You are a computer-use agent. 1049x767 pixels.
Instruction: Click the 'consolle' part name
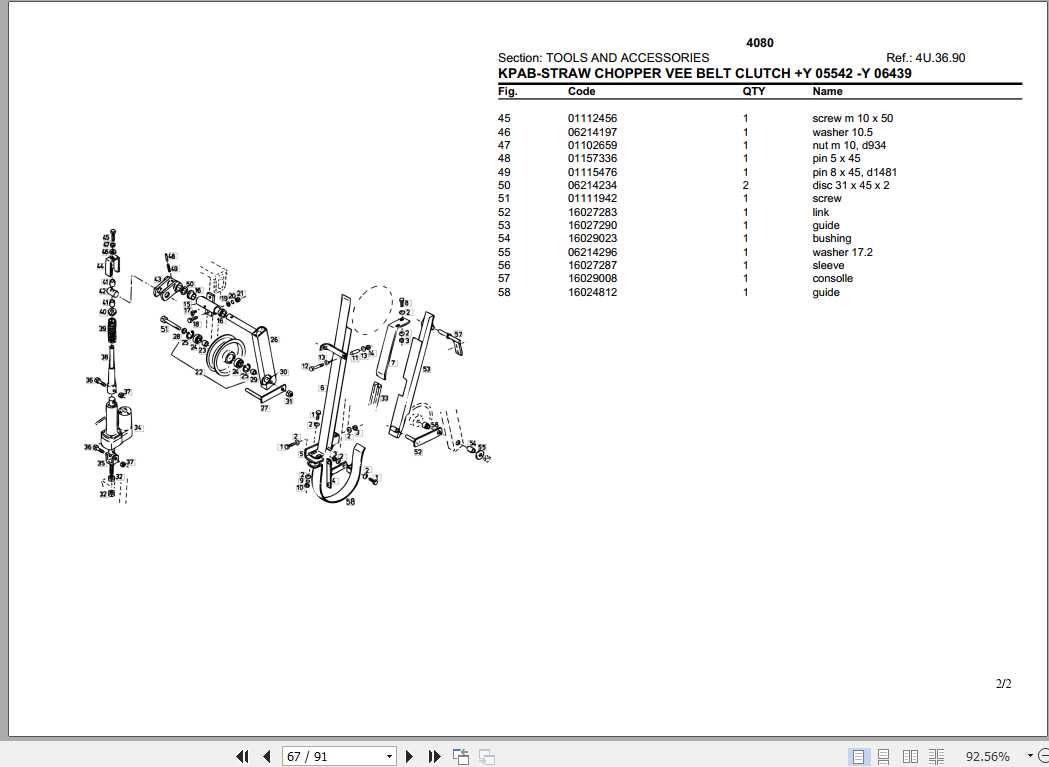pos(832,278)
